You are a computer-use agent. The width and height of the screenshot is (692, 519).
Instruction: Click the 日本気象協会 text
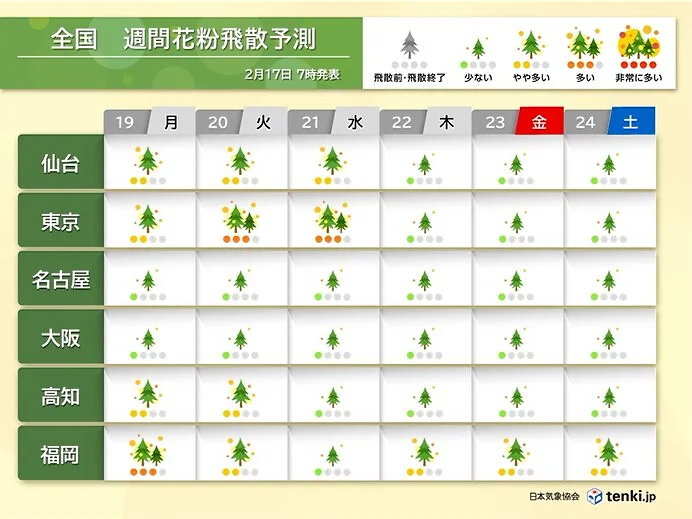pyautogui.click(x=554, y=496)
